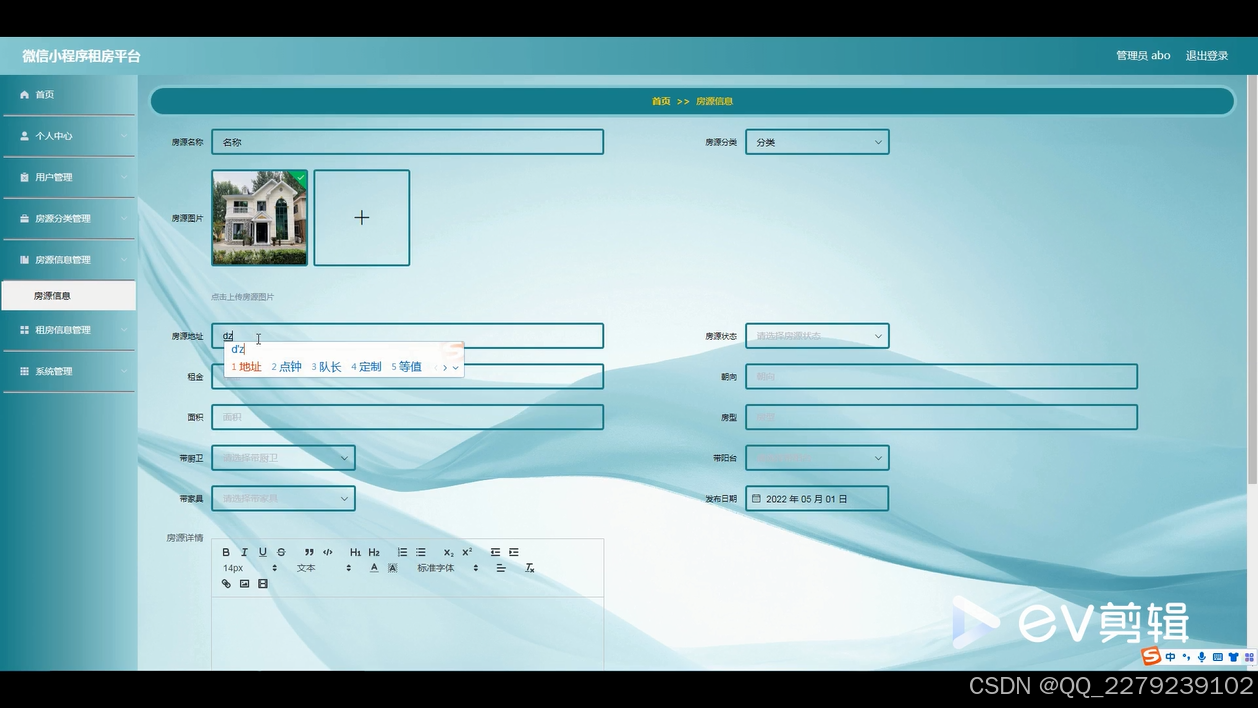Pick IME candidate 等值

406,367
